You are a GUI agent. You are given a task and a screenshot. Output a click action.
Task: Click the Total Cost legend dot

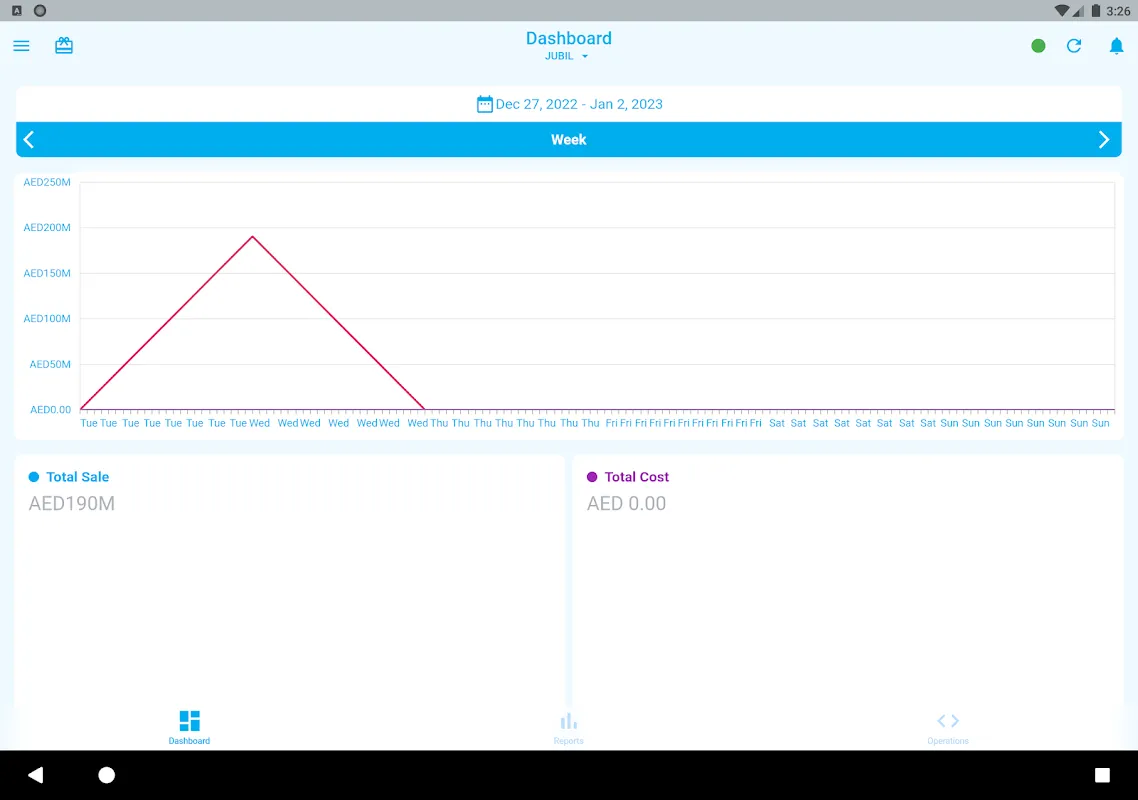tap(592, 477)
